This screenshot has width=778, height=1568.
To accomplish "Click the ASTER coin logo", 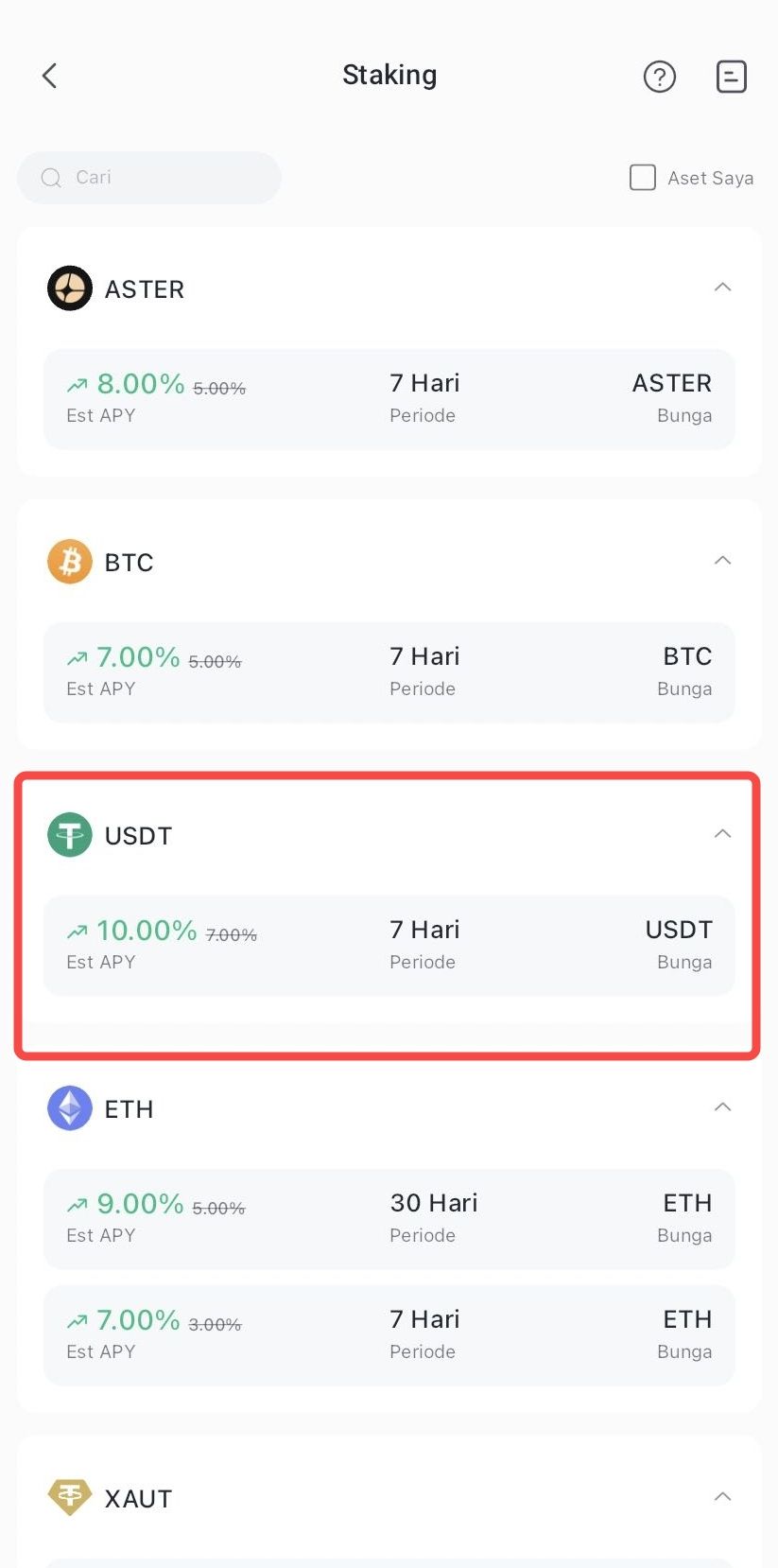I will [70, 288].
